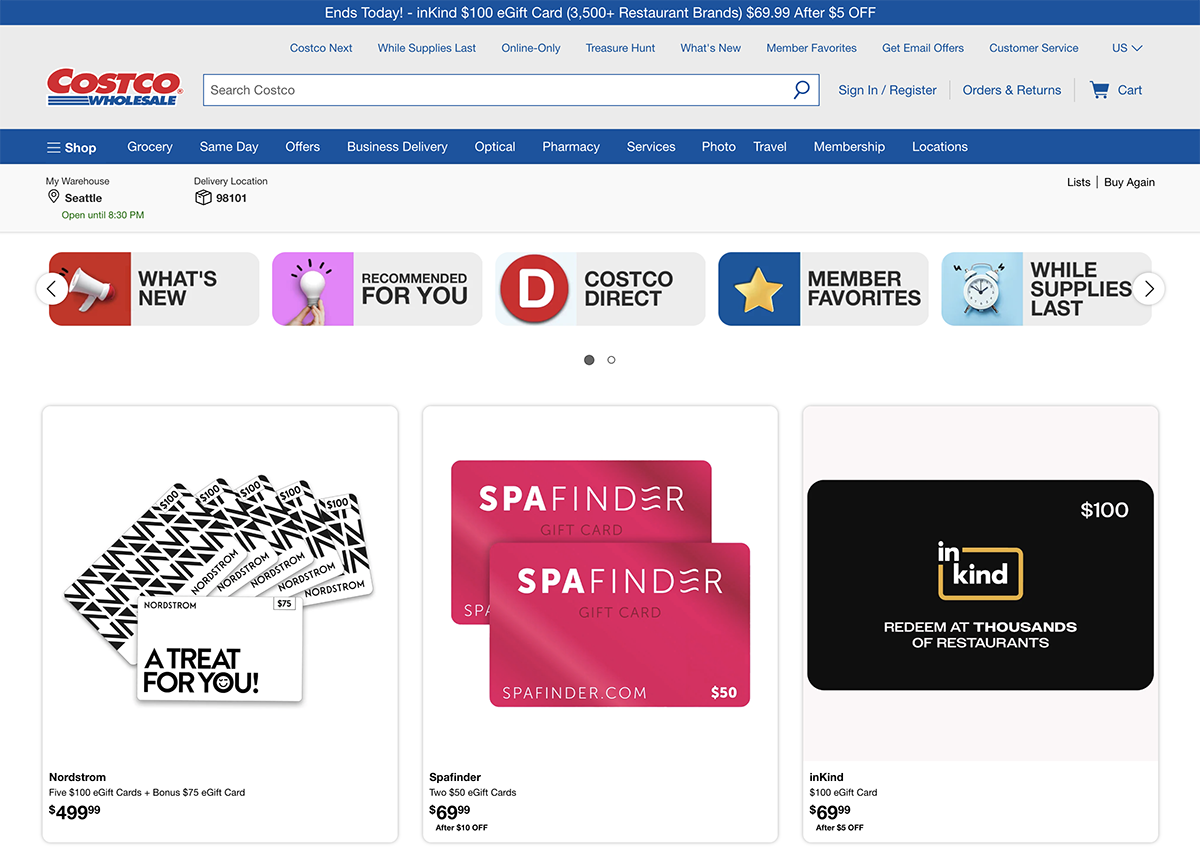The height and width of the screenshot is (865, 1200).
Task: Open the Nordstrom gift cards image
Action: coord(219,587)
